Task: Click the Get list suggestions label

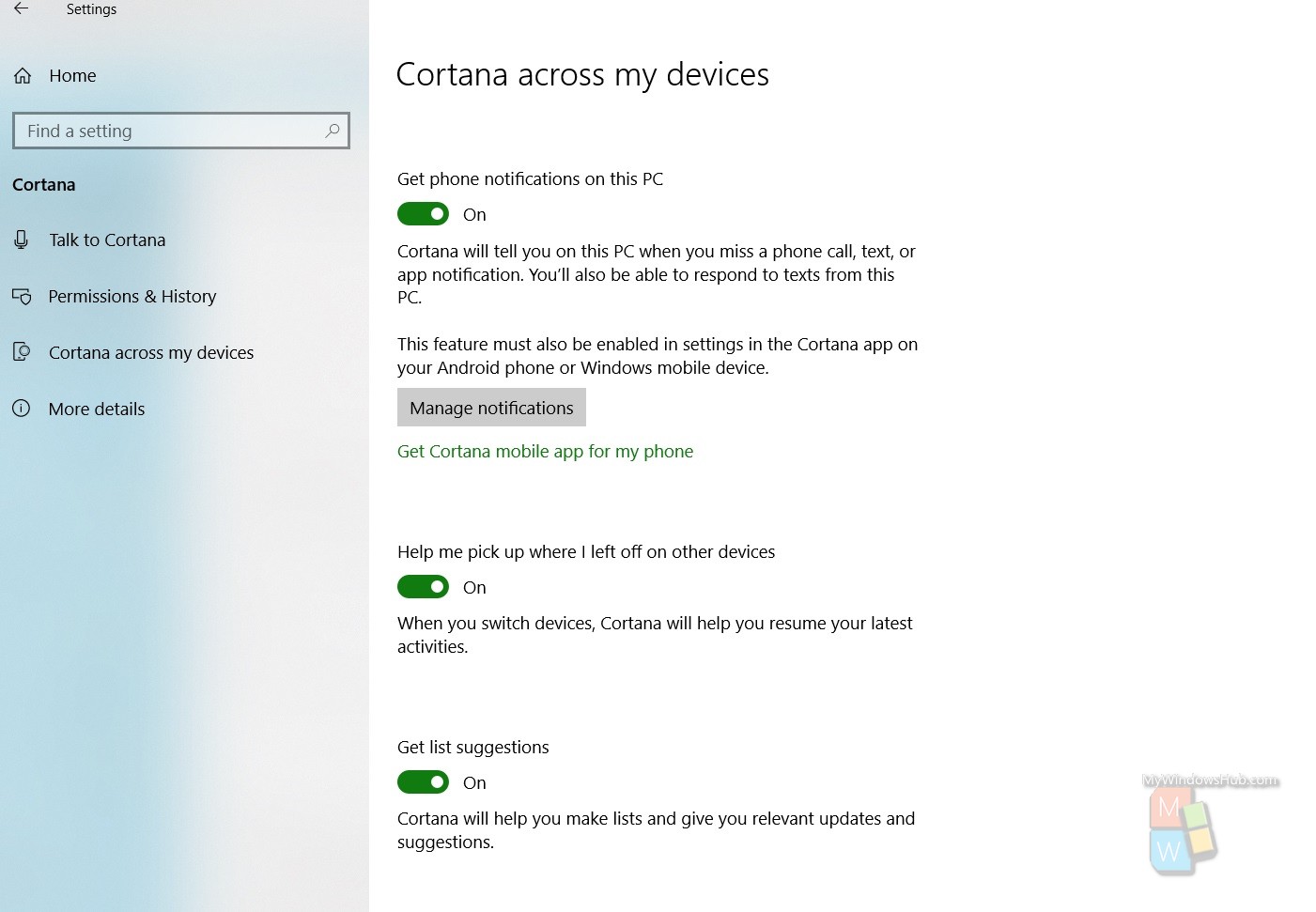Action: 472,747
